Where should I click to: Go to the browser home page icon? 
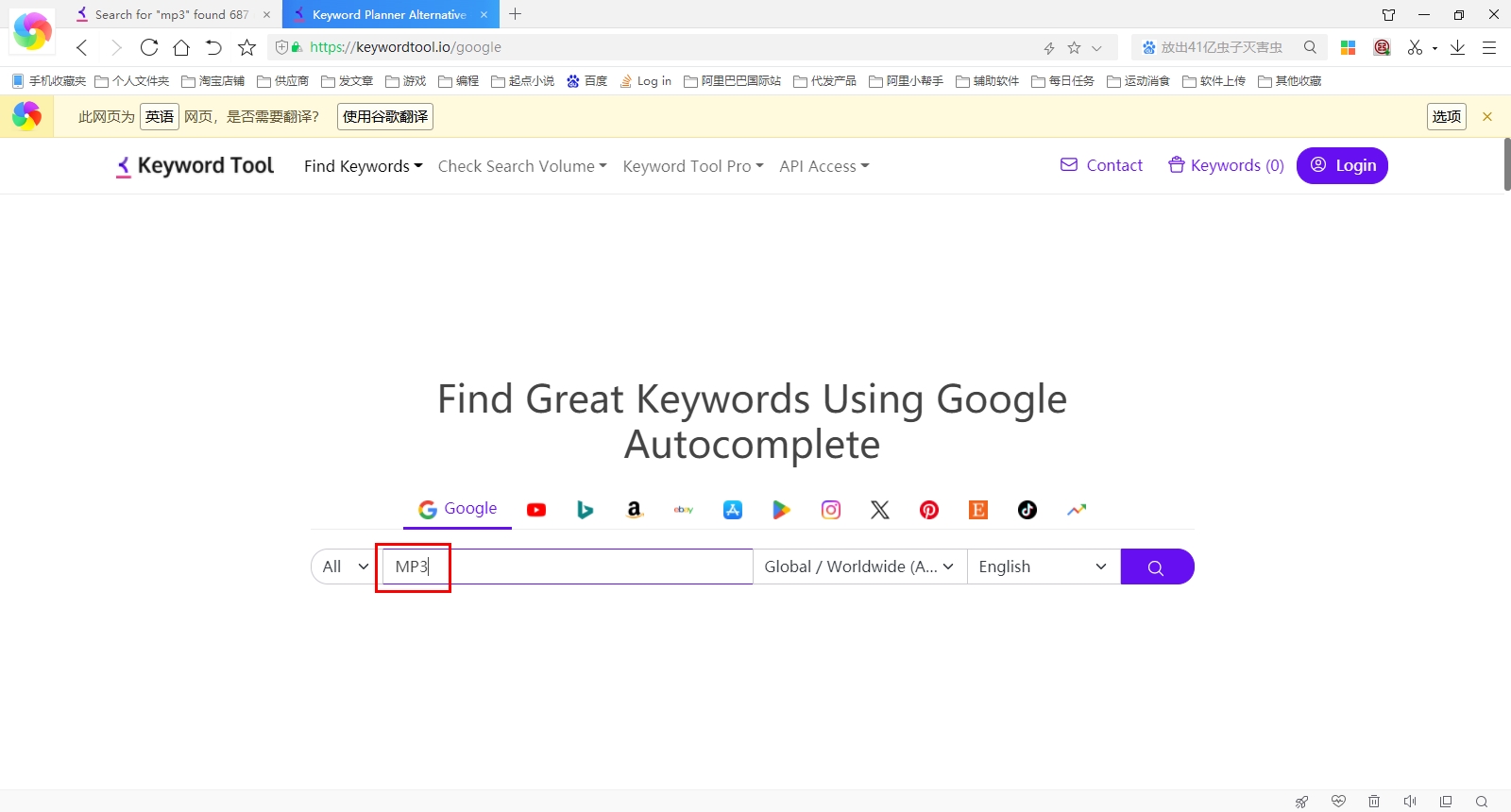pos(181,47)
